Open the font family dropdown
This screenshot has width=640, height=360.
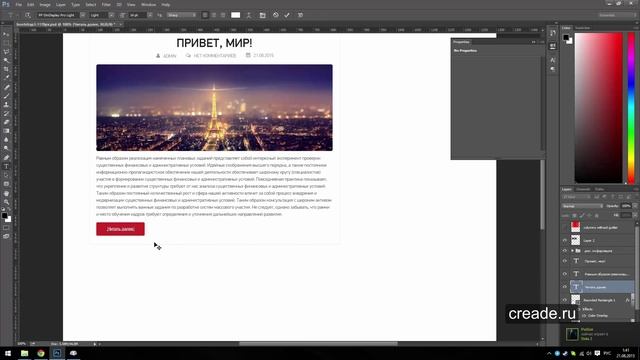(x=82, y=15)
